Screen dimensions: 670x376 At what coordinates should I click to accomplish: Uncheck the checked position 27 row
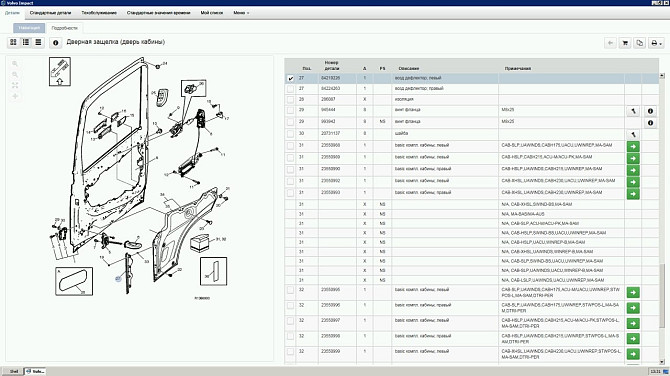(291, 79)
